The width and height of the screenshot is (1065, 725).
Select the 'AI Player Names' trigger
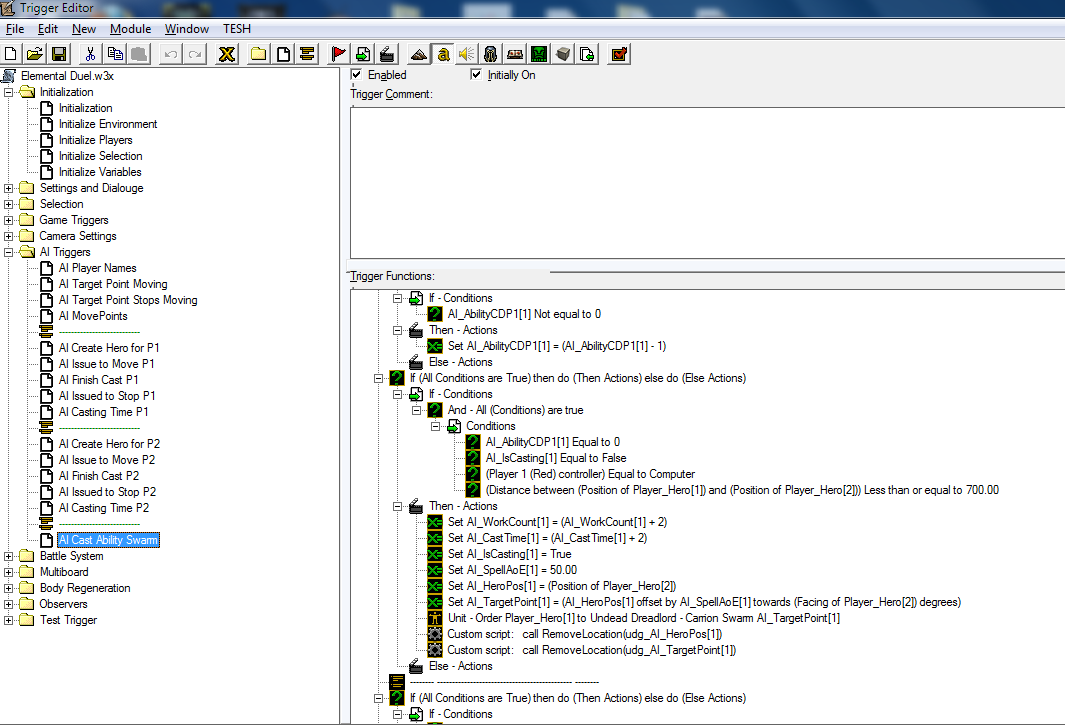click(97, 268)
